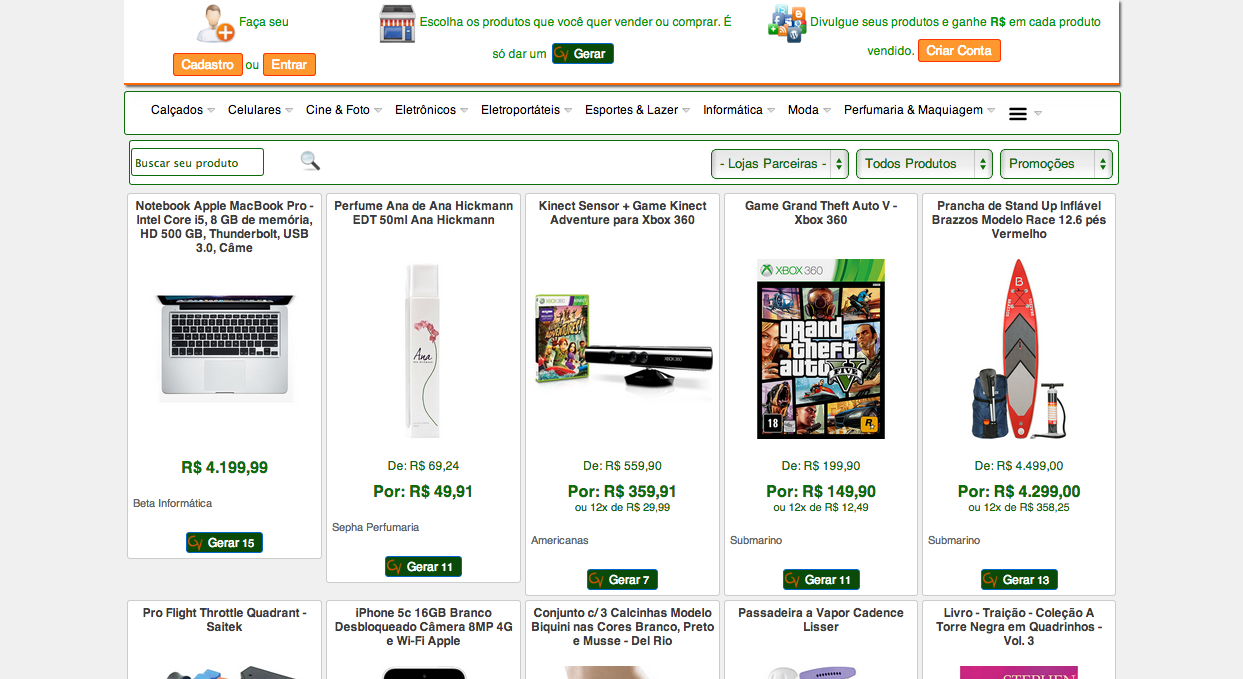1243x679 pixels.
Task: Click the green Gerar button in header
Action: click(583, 54)
